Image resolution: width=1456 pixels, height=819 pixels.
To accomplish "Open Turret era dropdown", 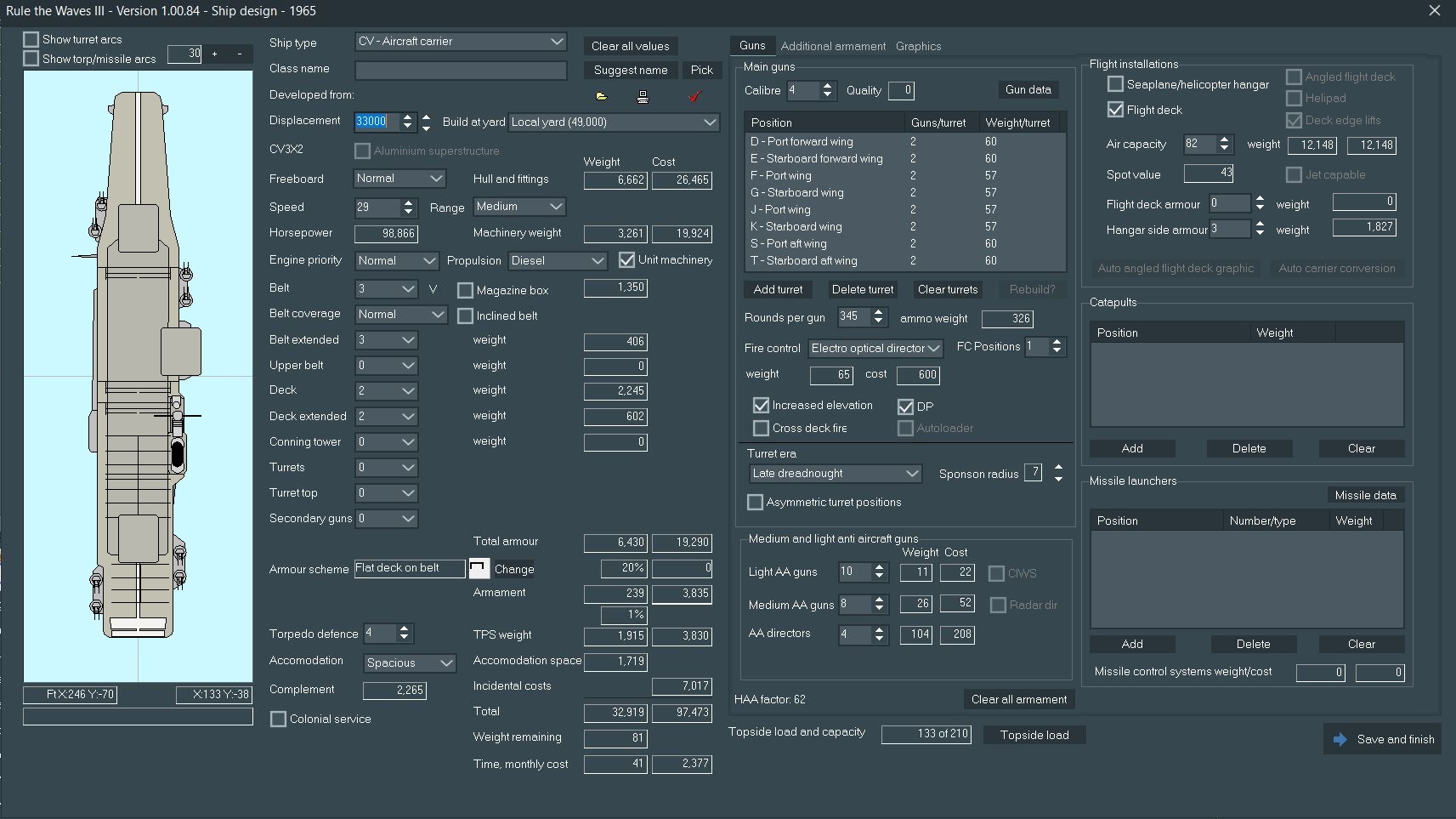I will pos(836,473).
